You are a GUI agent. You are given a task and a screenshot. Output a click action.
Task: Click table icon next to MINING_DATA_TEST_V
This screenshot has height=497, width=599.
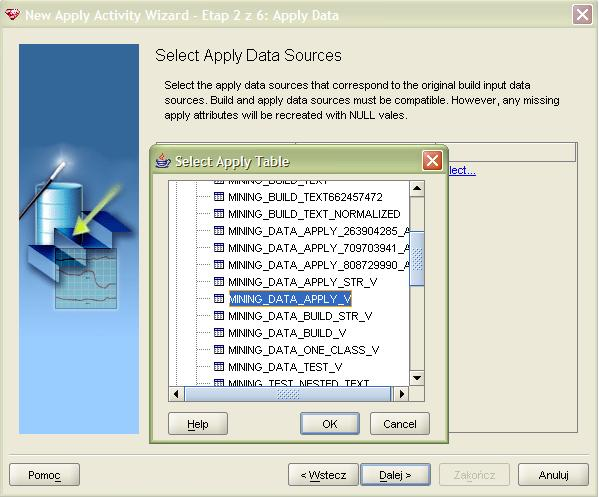tap(219, 367)
